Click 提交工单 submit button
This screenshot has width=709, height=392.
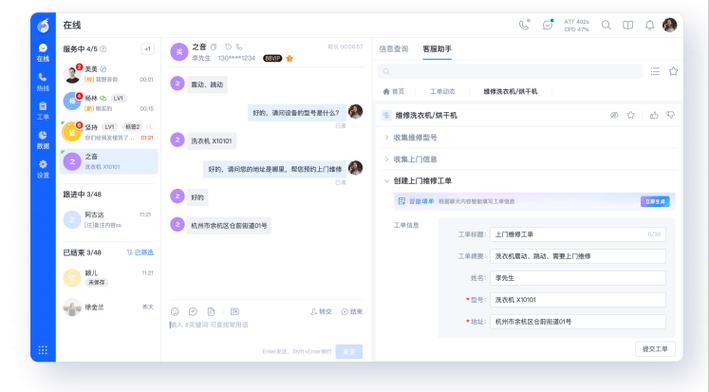[x=655, y=349]
